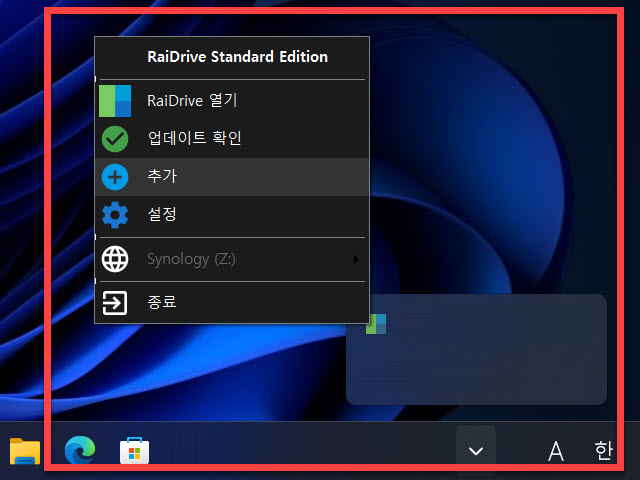640x480 pixels.
Task: Click the green-blue RaiDrive logo icon in the menu
Action: [x=115, y=101]
